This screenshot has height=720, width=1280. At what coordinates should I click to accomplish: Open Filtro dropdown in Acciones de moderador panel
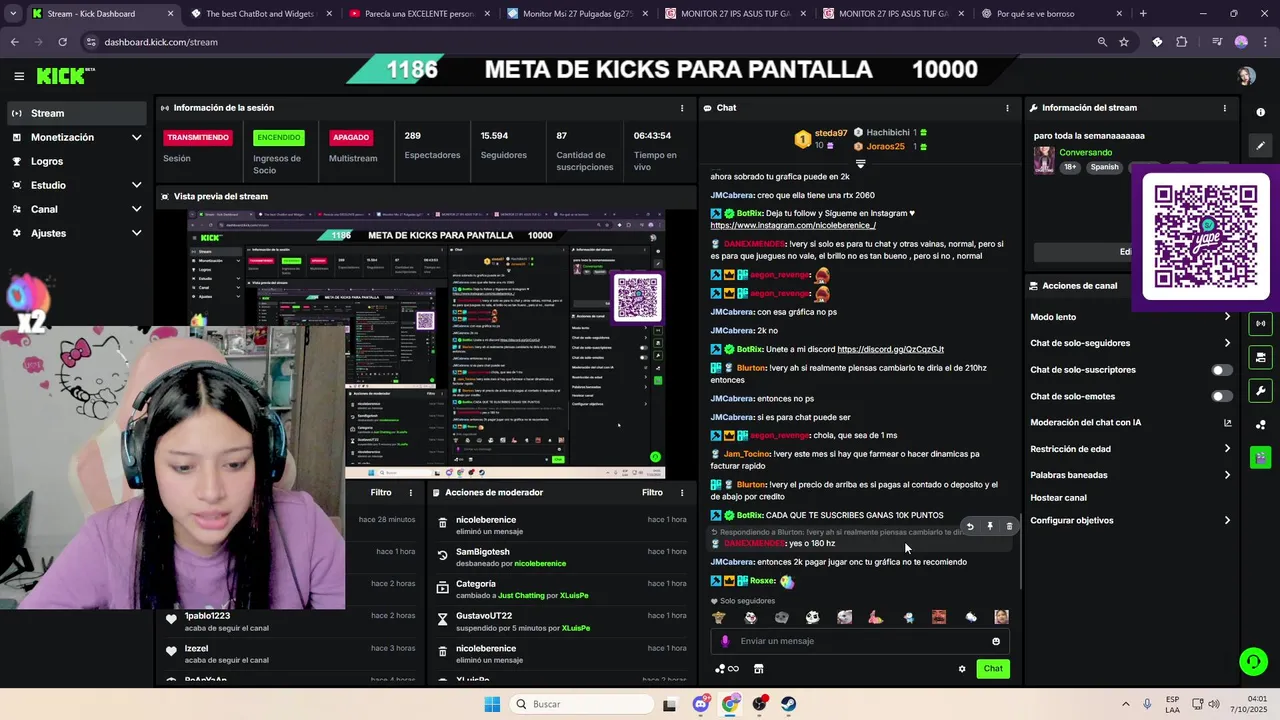pyautogui.click(x=652, y=492)
